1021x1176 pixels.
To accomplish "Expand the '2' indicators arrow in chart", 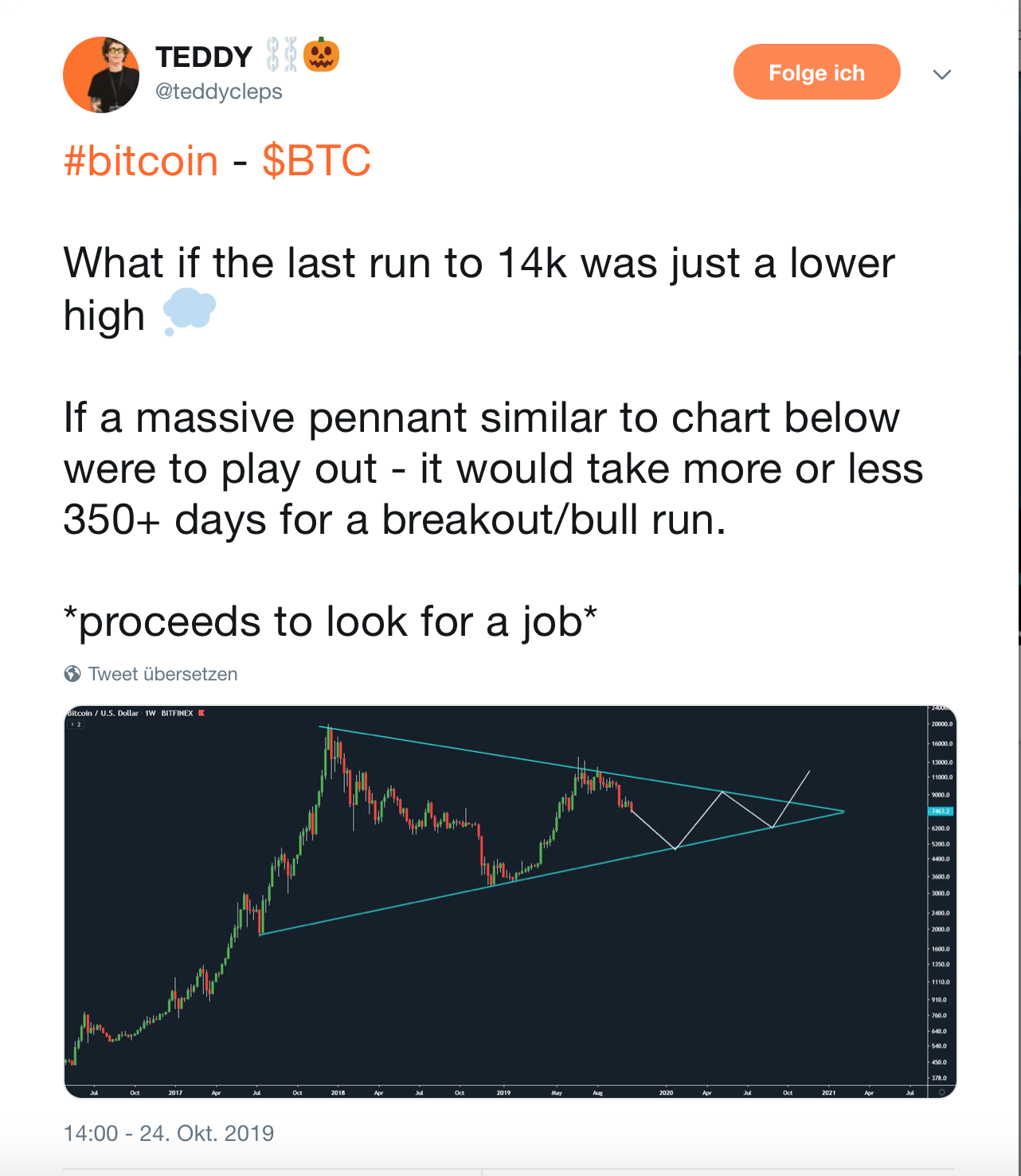I will tap(76, 724).
